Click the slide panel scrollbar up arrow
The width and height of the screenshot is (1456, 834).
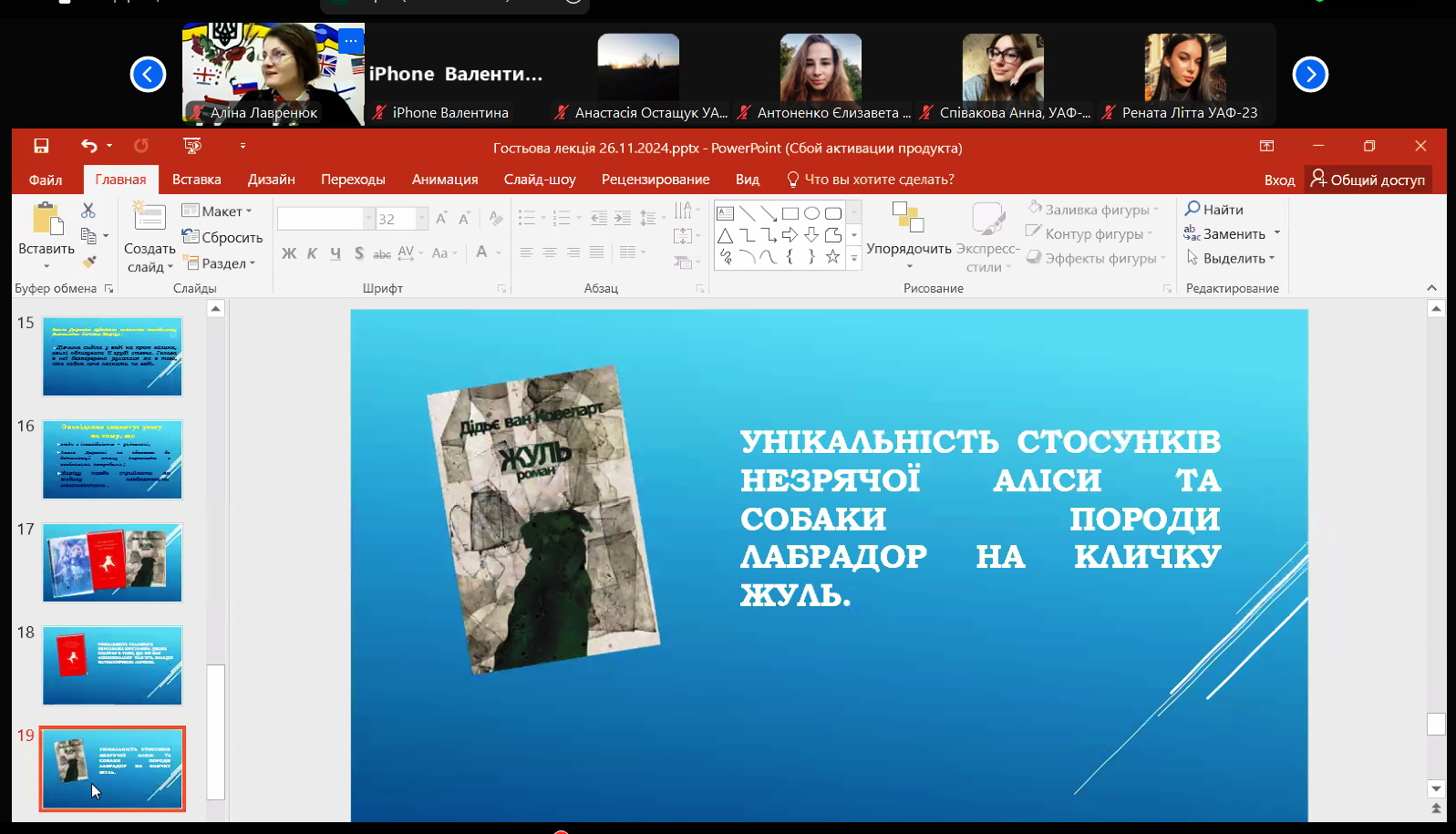[216, 309]
